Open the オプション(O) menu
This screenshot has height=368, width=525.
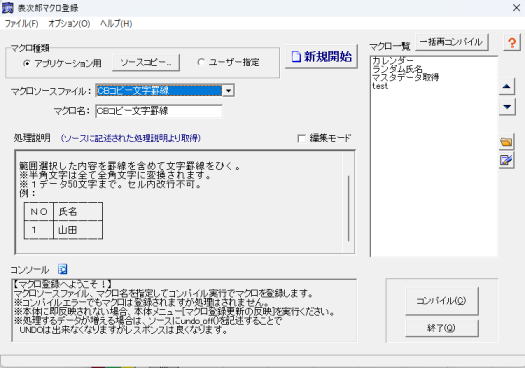tap(69, 23)
